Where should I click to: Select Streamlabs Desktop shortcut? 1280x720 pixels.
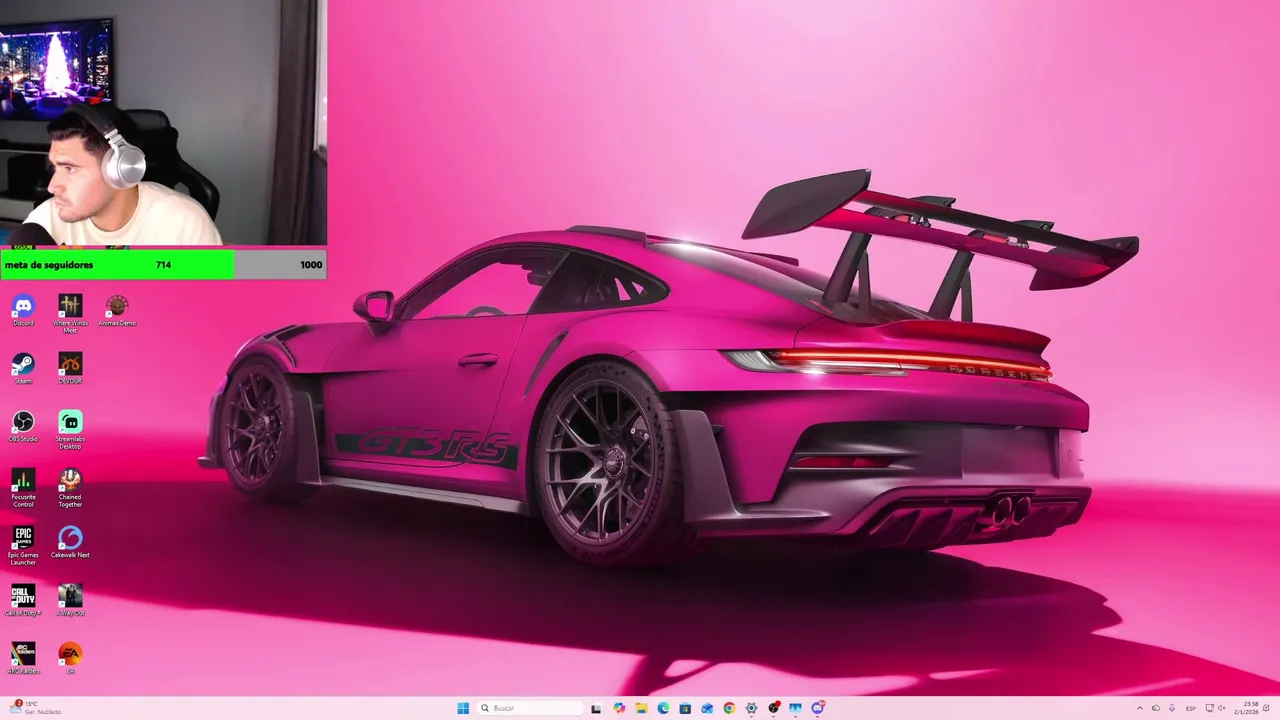tap(70, 429)
